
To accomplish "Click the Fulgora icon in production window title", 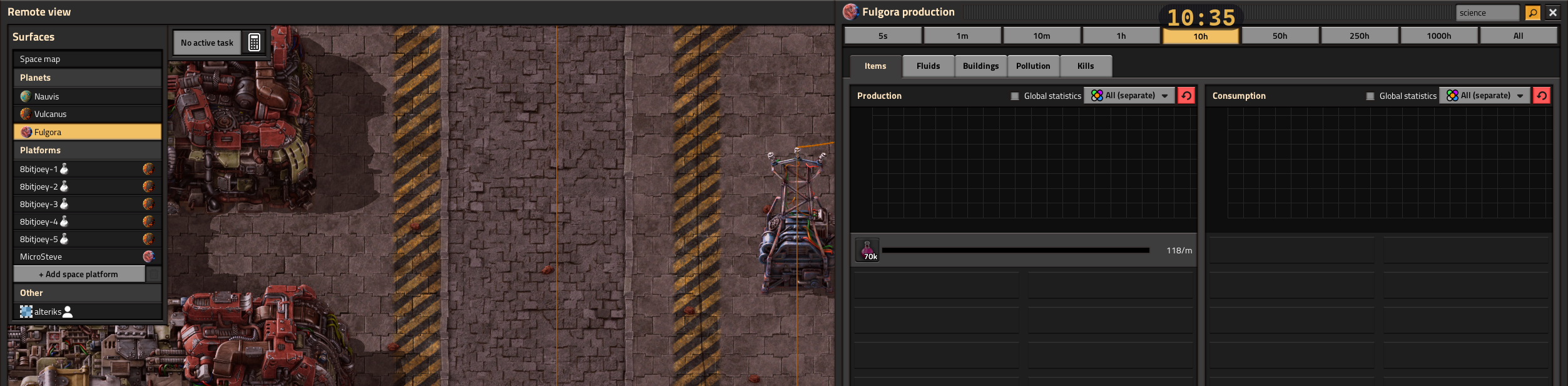I will pyautogui.click(x=850, y=12).
